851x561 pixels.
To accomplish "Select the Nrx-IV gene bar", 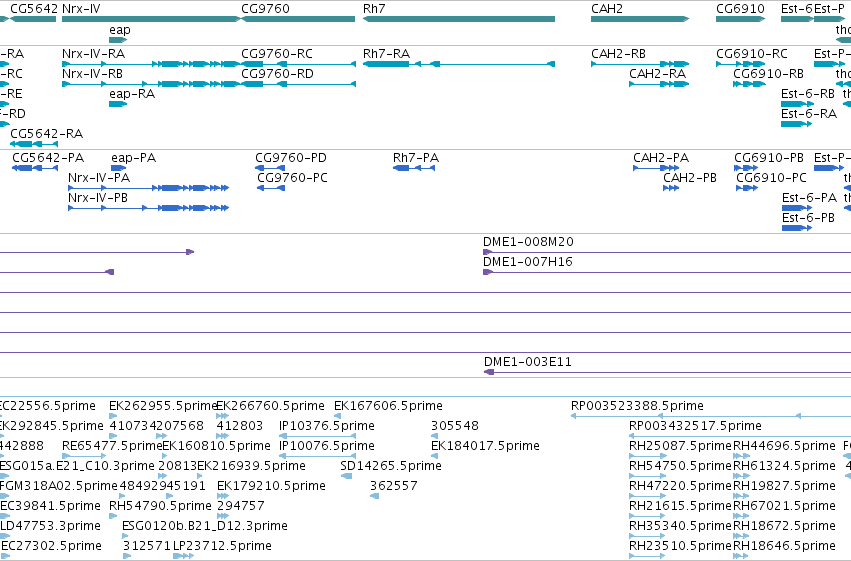I will tap(151, 19).
